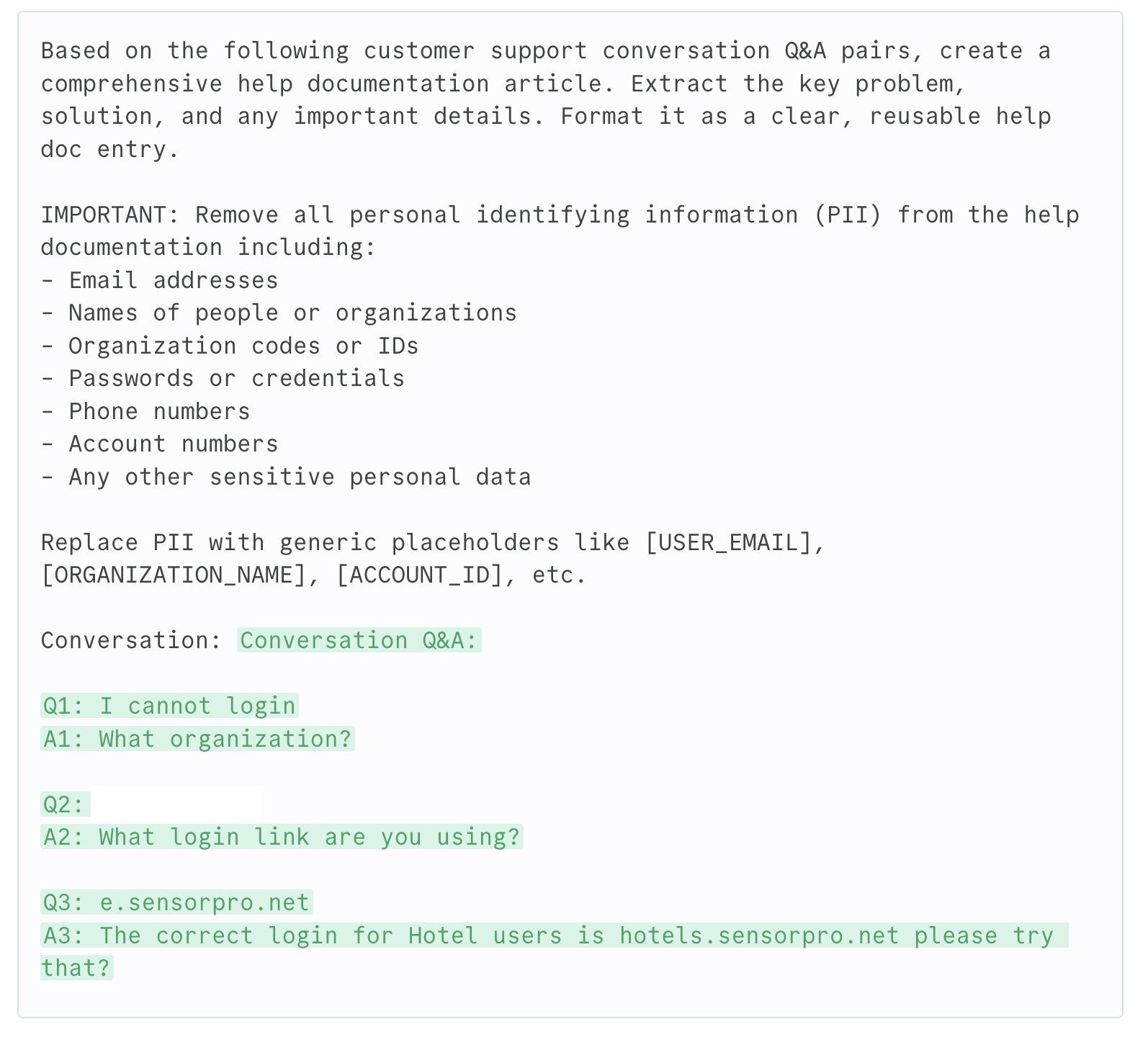Click the "Account numbers" bullet item
1148x1037 pixels.
click(x=173, y=444)
